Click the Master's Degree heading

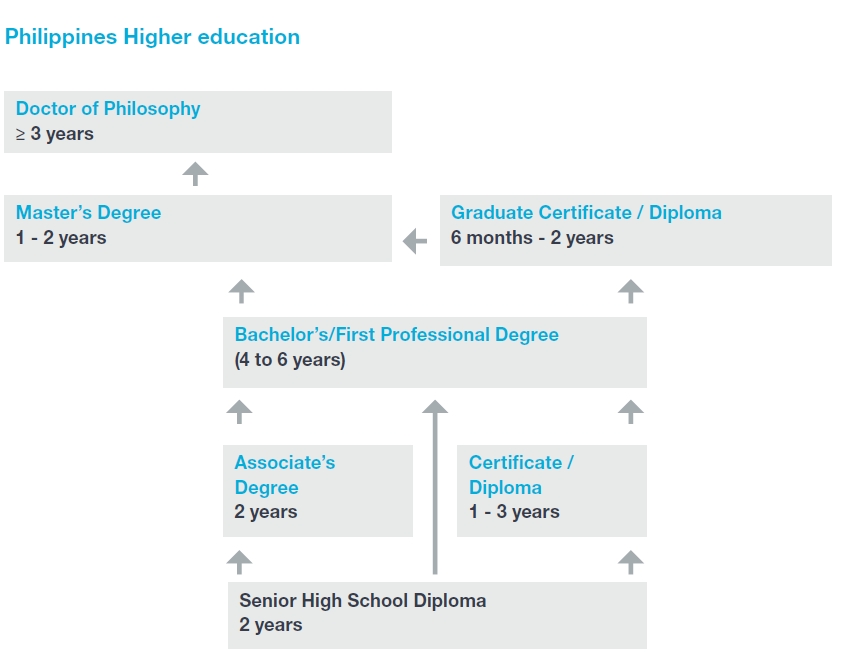pos(88,213)
